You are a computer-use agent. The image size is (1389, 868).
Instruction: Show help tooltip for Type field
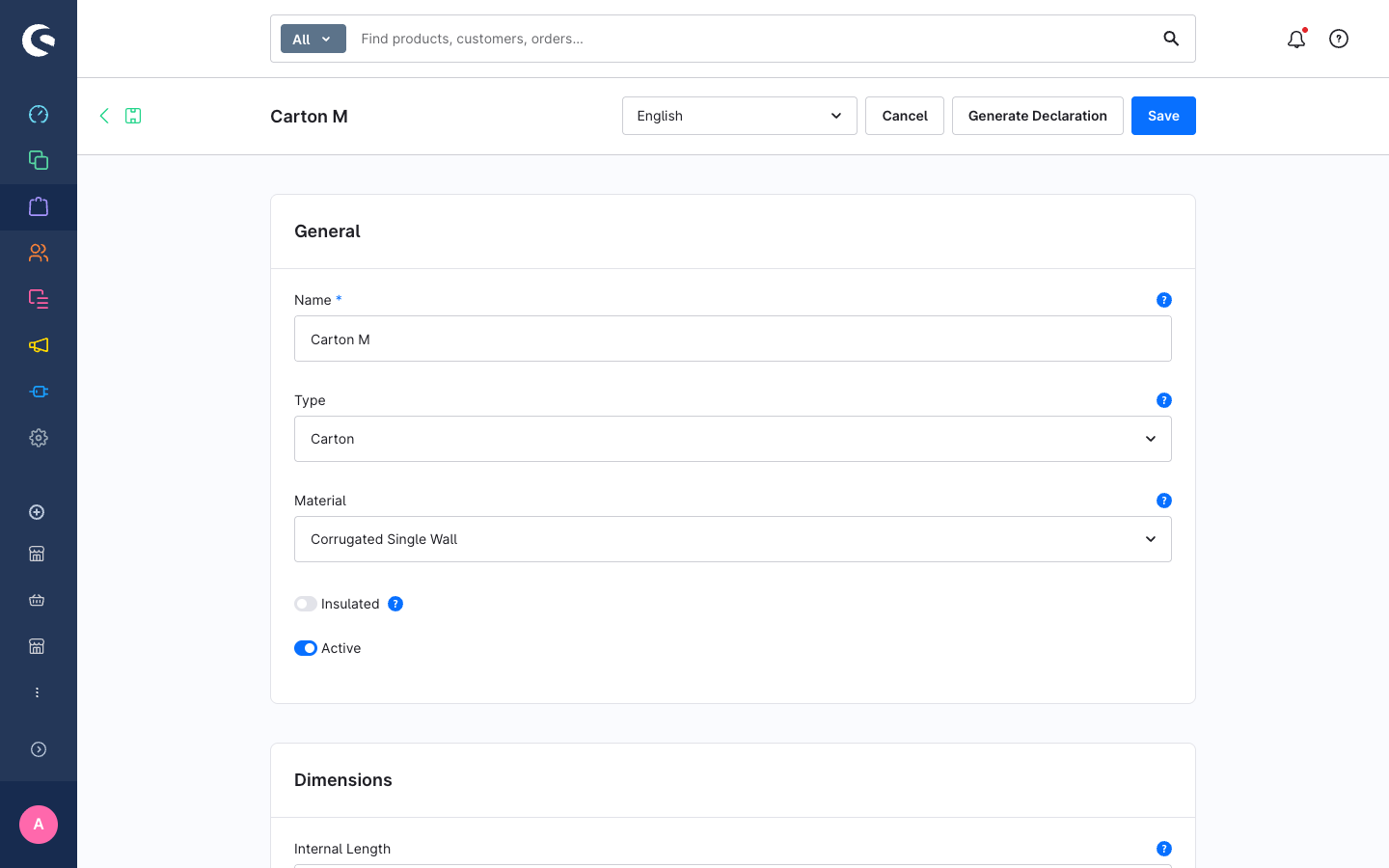pos(1164,400)
